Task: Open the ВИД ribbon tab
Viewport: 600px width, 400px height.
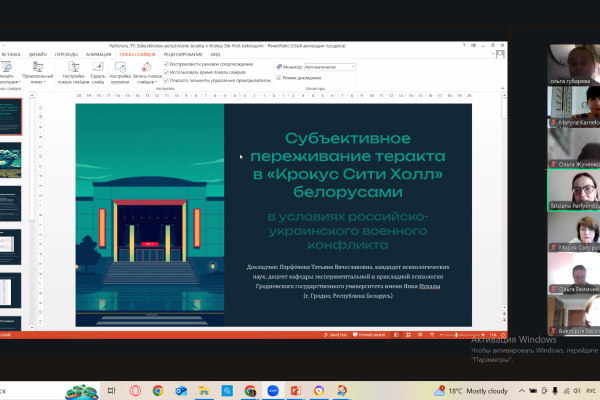Action: coord(215,54)
